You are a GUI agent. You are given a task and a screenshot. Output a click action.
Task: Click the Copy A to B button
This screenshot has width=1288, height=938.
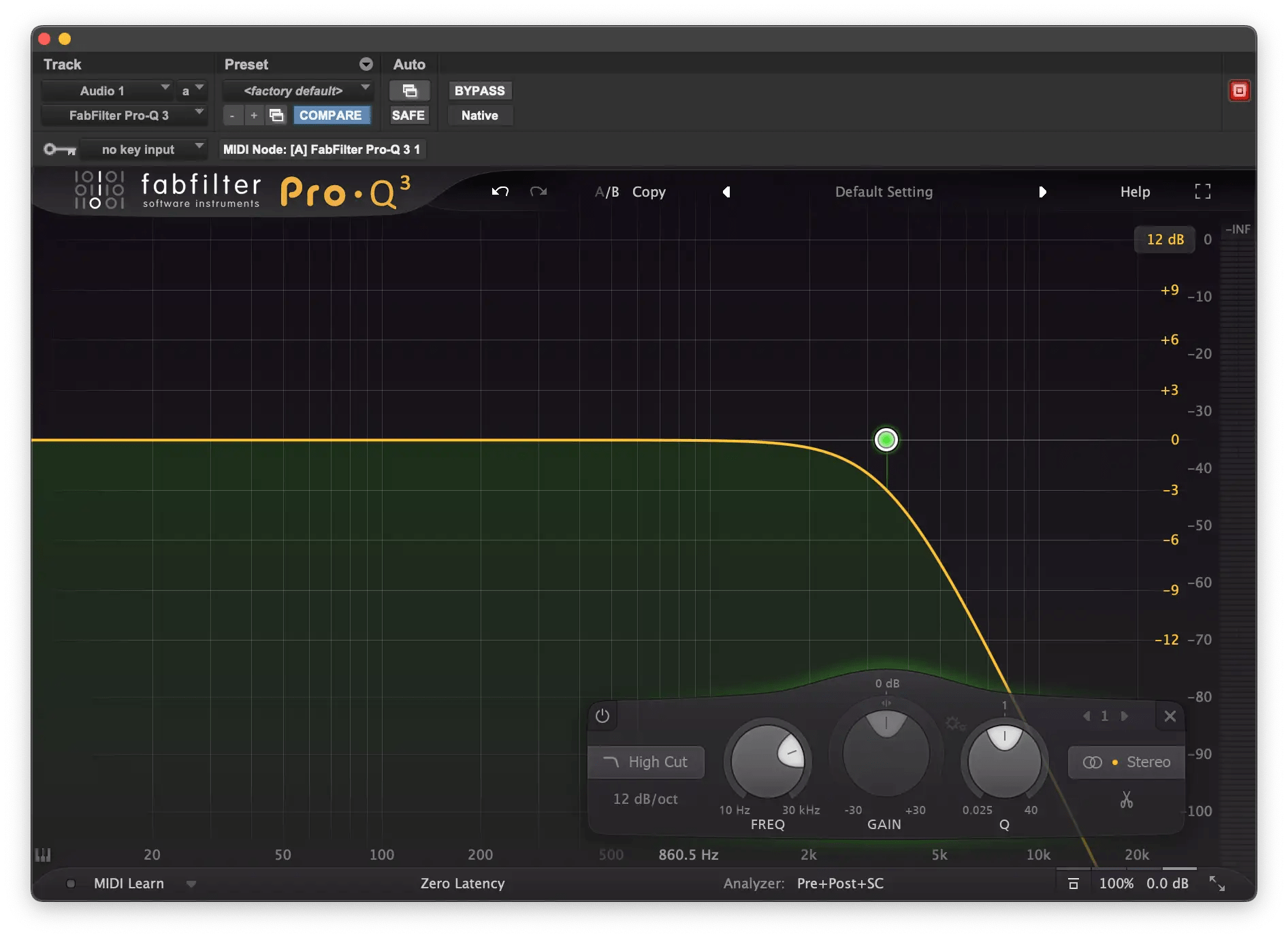click(x=649, y=192)
